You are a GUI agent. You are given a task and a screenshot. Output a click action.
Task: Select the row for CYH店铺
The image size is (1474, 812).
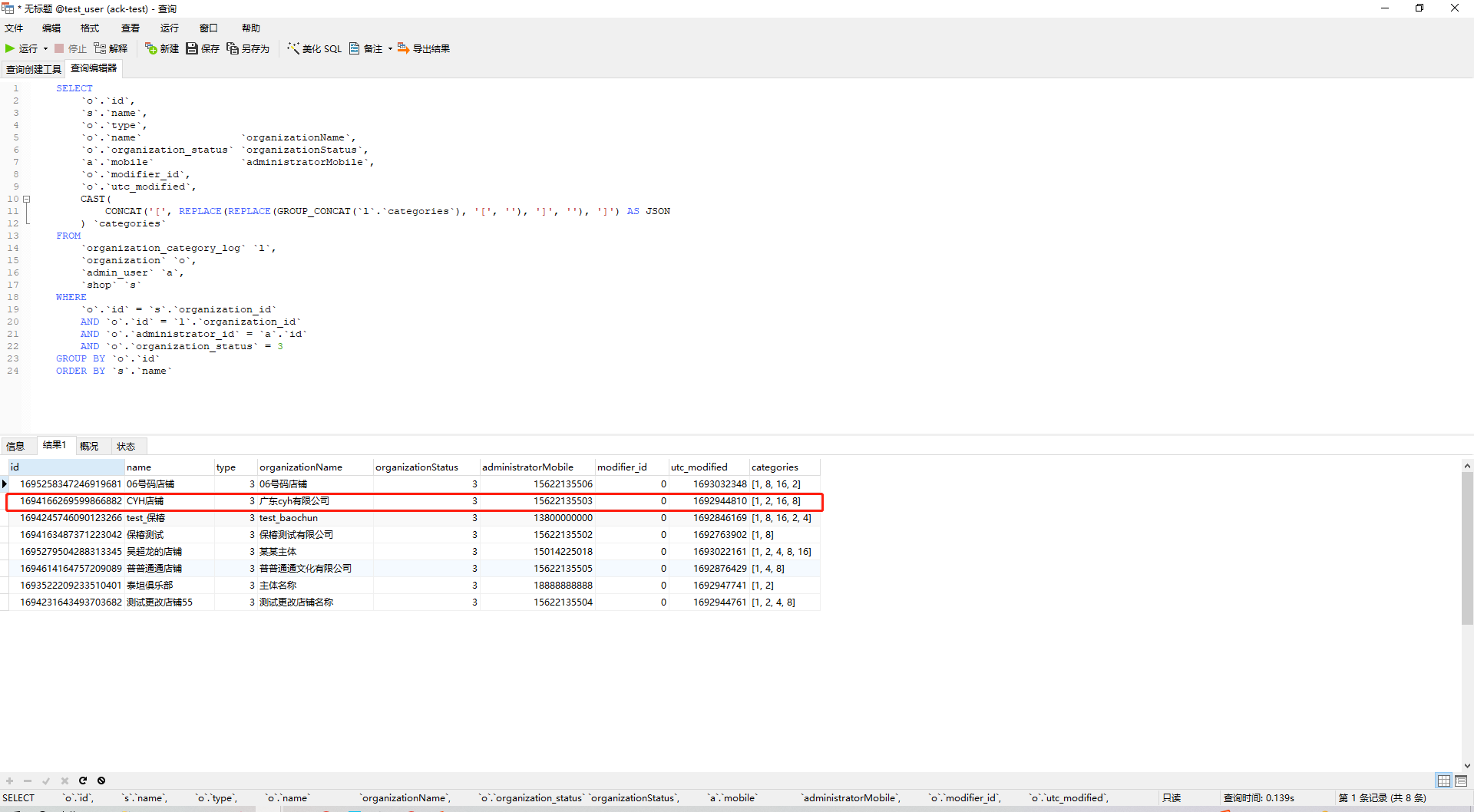[415, 501]
